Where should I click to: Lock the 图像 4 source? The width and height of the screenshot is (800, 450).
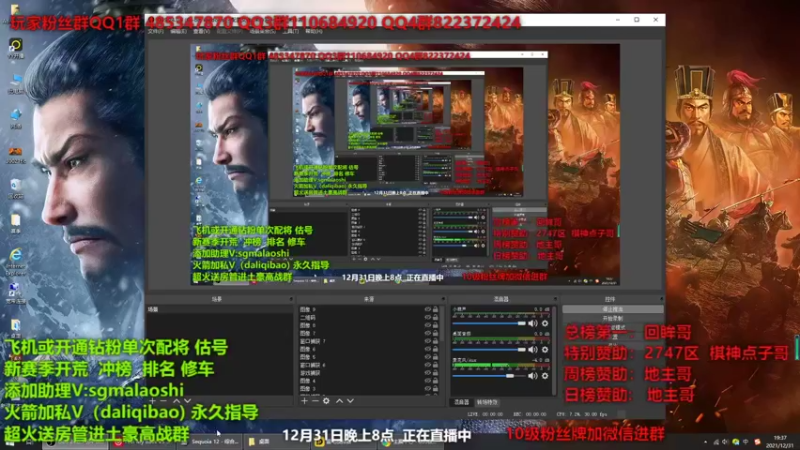point(435,381)
